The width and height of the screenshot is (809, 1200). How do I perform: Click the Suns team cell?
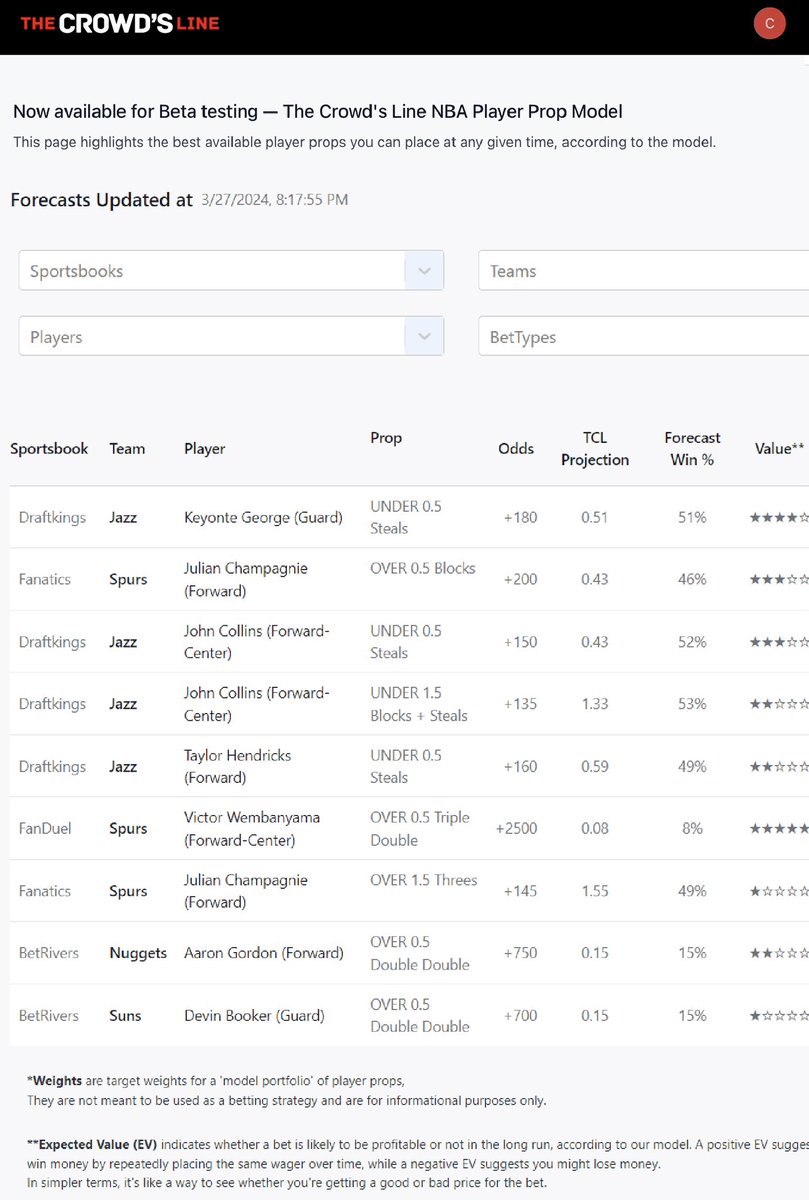tap(125, 1016)
